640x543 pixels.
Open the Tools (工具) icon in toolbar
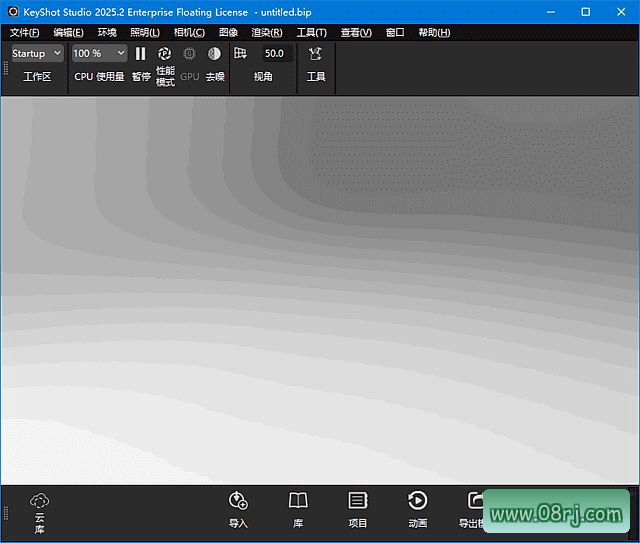pos(316,54)
